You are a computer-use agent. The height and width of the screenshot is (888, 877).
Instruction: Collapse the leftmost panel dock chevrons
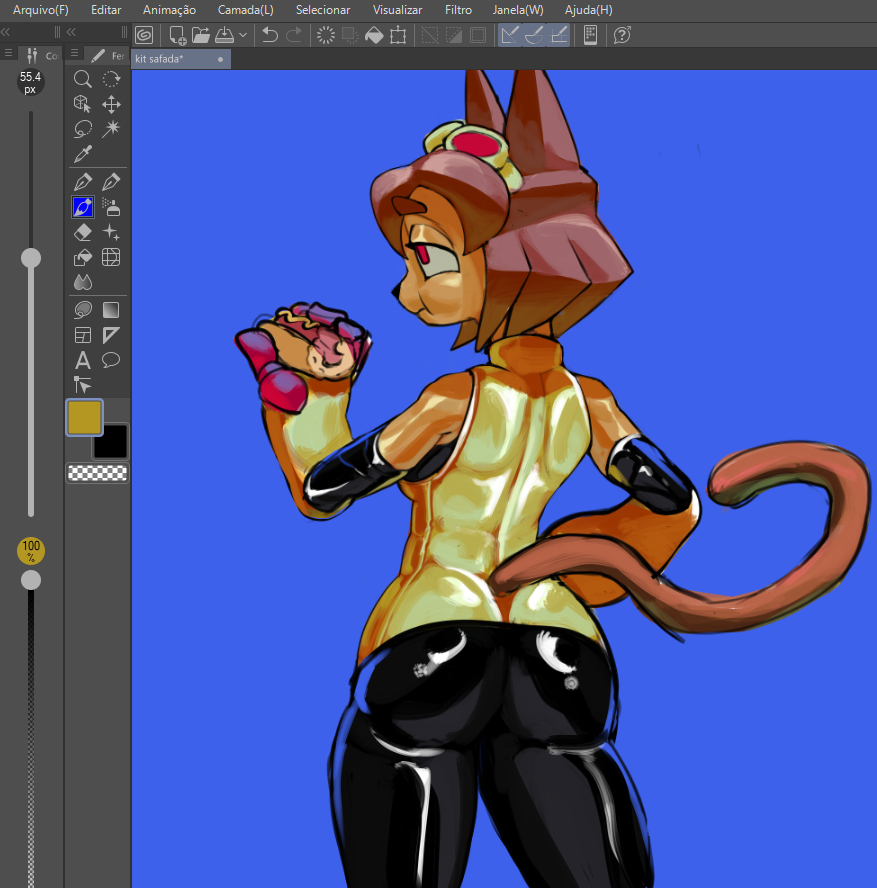click(x=6, y=32)
